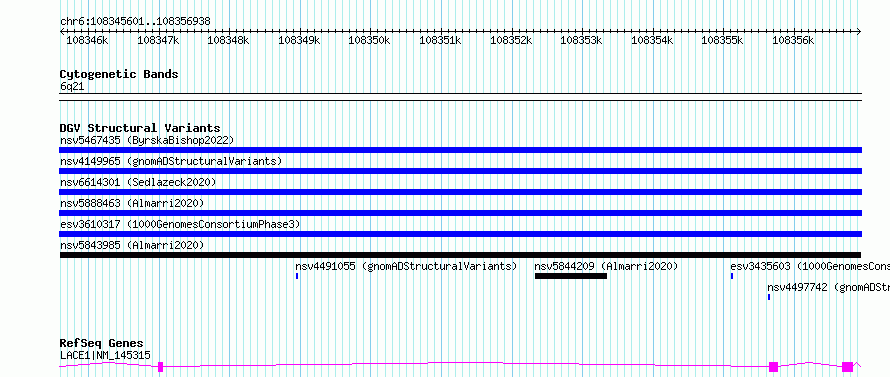Click the blue bar under nsv6614301
Viewport: 890px width, 377px height.
pos(460,192)
